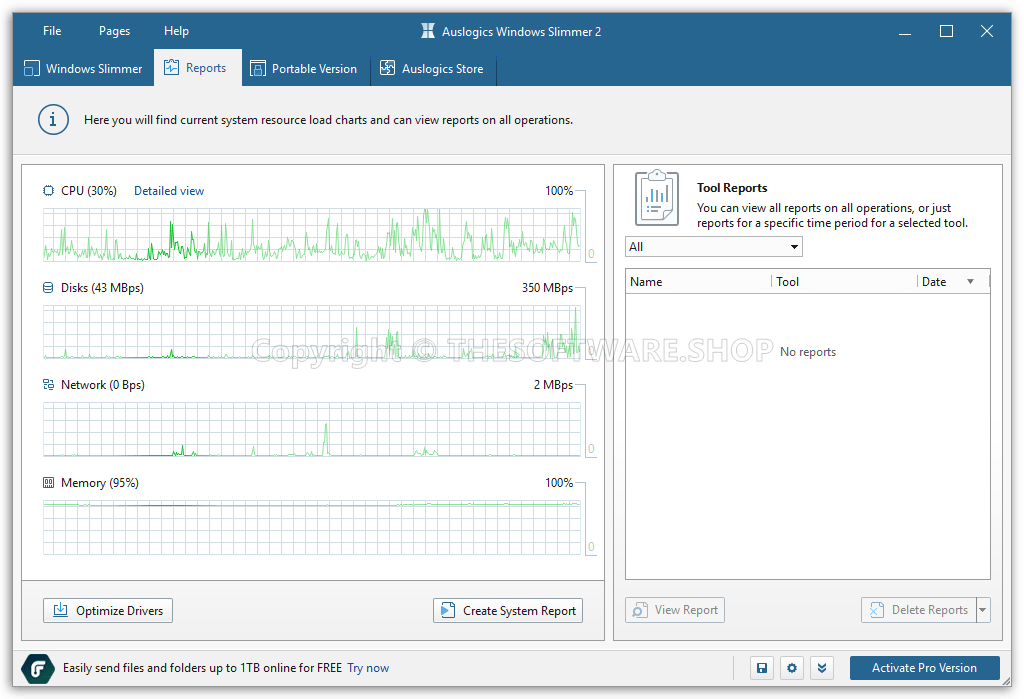Viewport: 1024px width, 699px height.
Task: Click the Tool Reports clipboard icon
Action: (x=657, y=198)
